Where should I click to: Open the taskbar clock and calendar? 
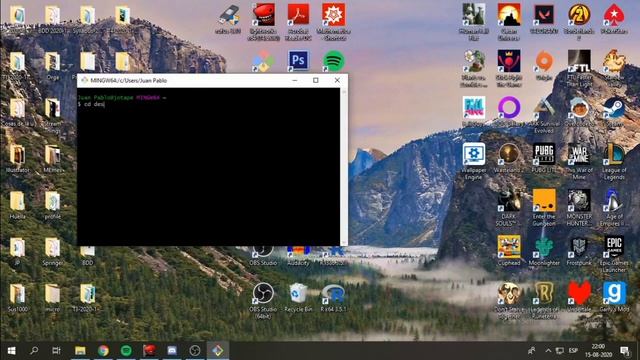598,351
